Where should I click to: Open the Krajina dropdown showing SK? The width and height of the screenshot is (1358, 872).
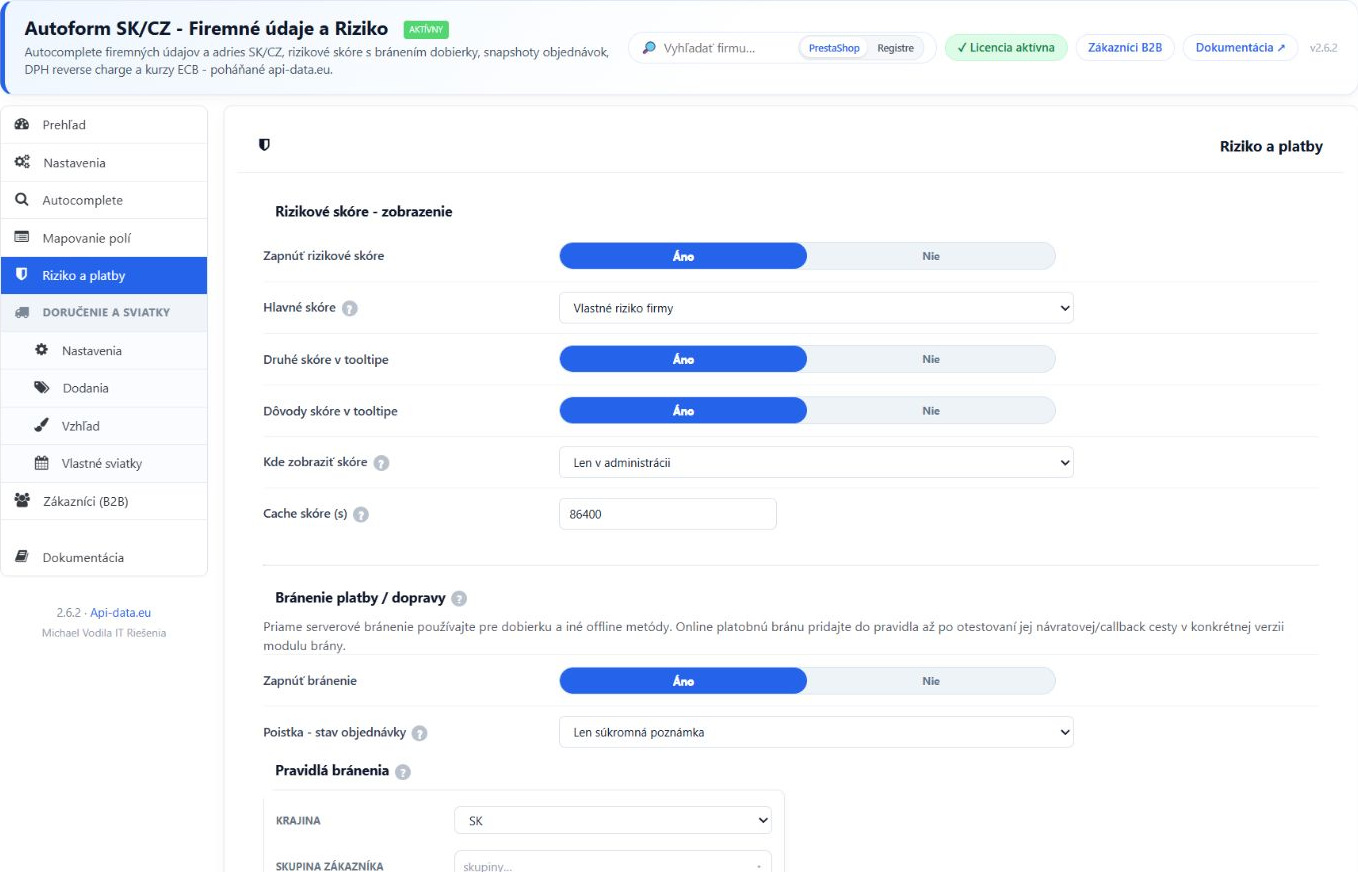(613, 820)
